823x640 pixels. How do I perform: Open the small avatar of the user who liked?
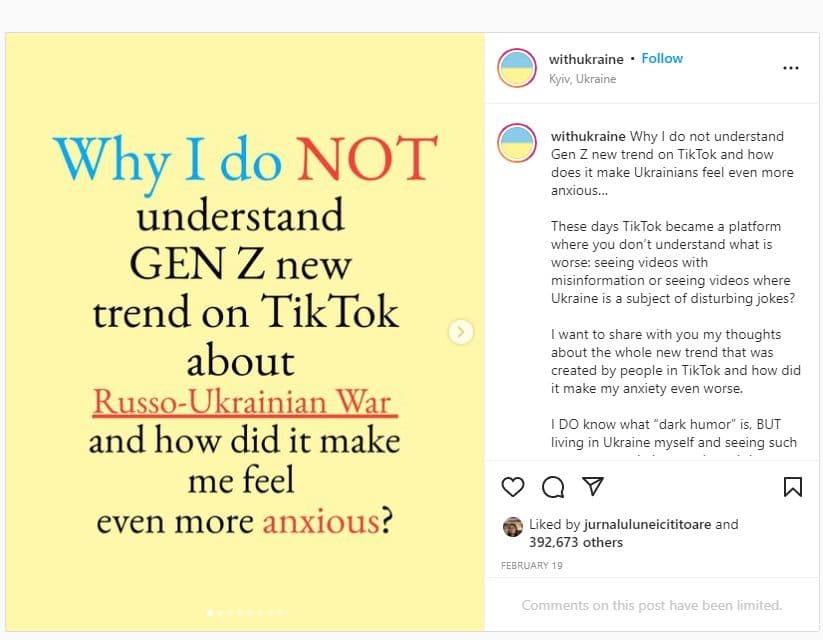[x=512, y=527]
